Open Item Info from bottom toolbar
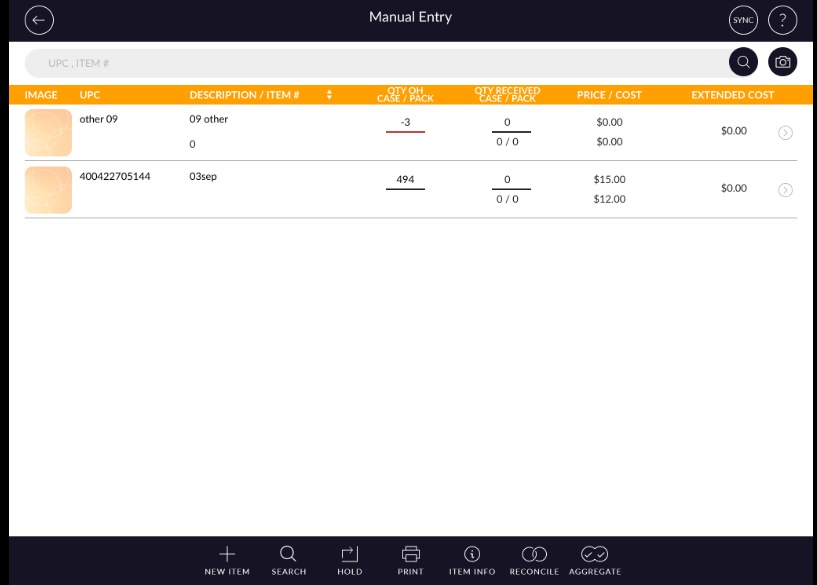 point(472,560)
